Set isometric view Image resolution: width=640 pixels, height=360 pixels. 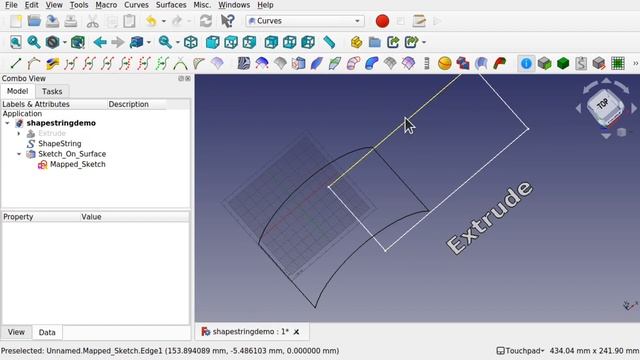point(191,42)
